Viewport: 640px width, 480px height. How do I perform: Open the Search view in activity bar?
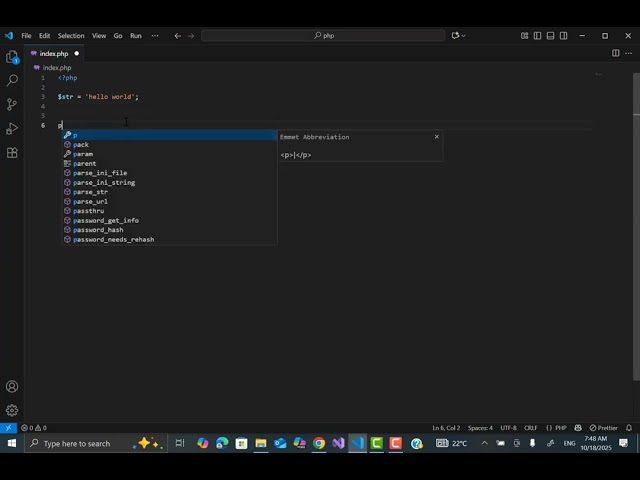12,80
